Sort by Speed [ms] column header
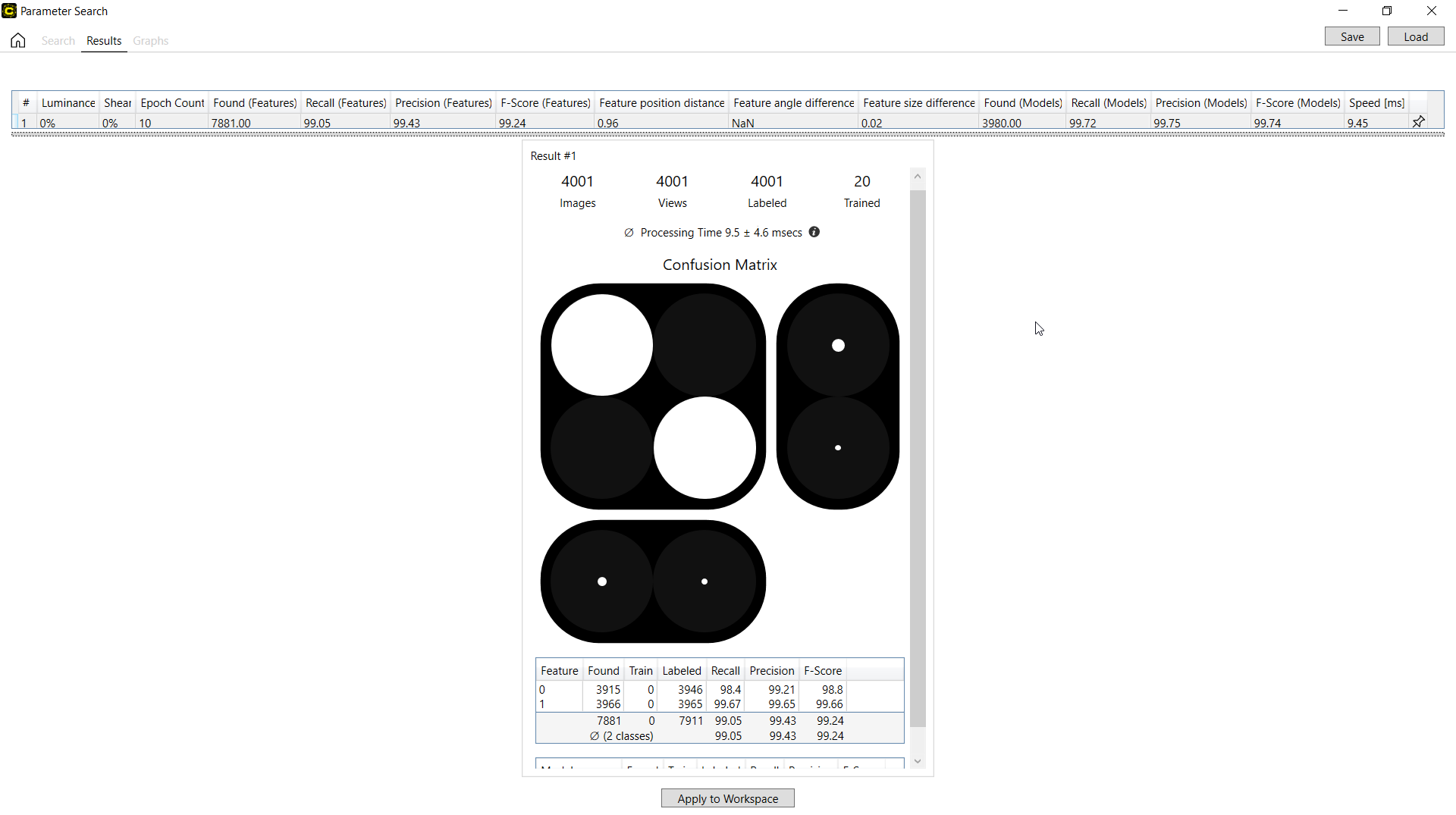 coord(1376,103)
